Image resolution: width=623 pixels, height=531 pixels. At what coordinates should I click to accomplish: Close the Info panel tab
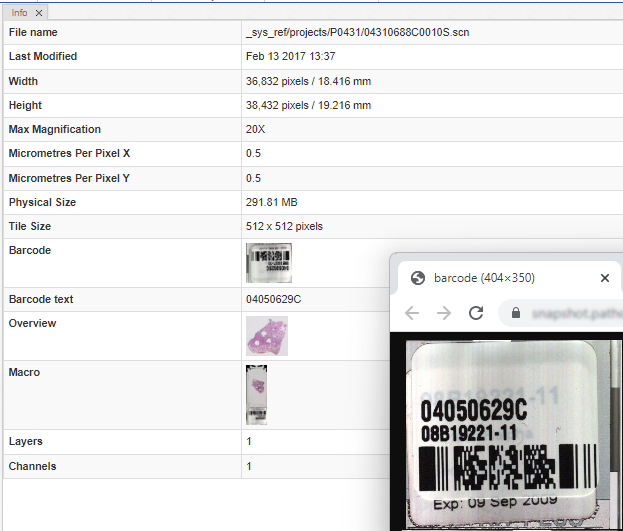point(38,13)
